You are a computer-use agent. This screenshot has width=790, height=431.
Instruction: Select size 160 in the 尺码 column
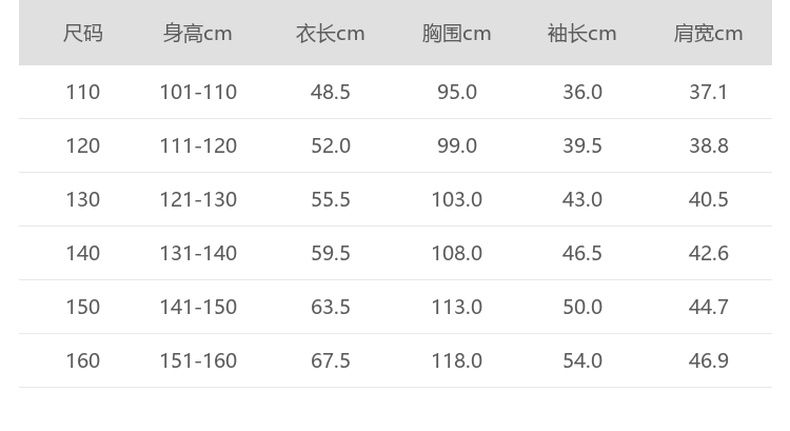coord(83,361)
